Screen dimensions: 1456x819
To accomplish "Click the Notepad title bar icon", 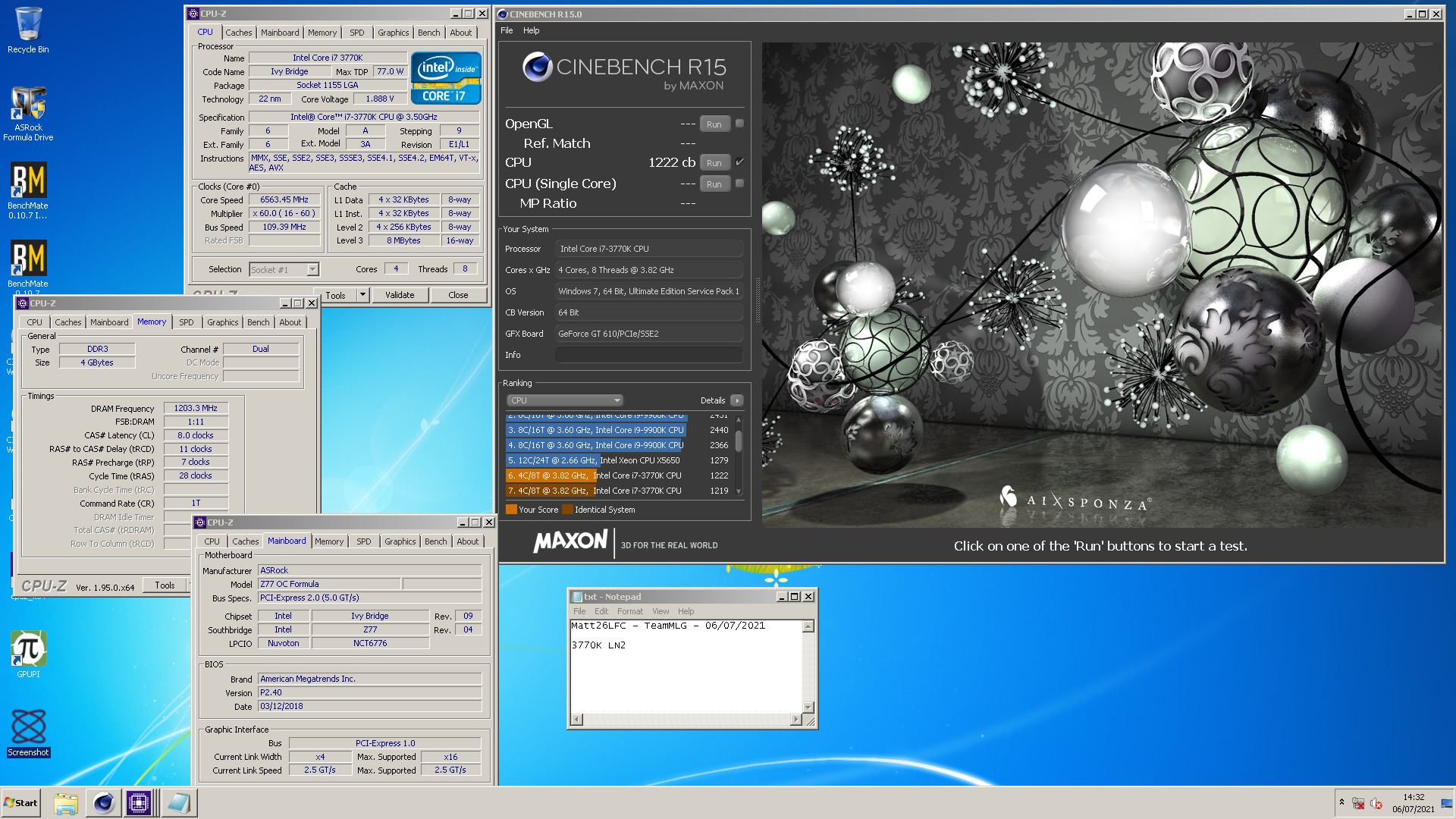I will click(576, 597).
